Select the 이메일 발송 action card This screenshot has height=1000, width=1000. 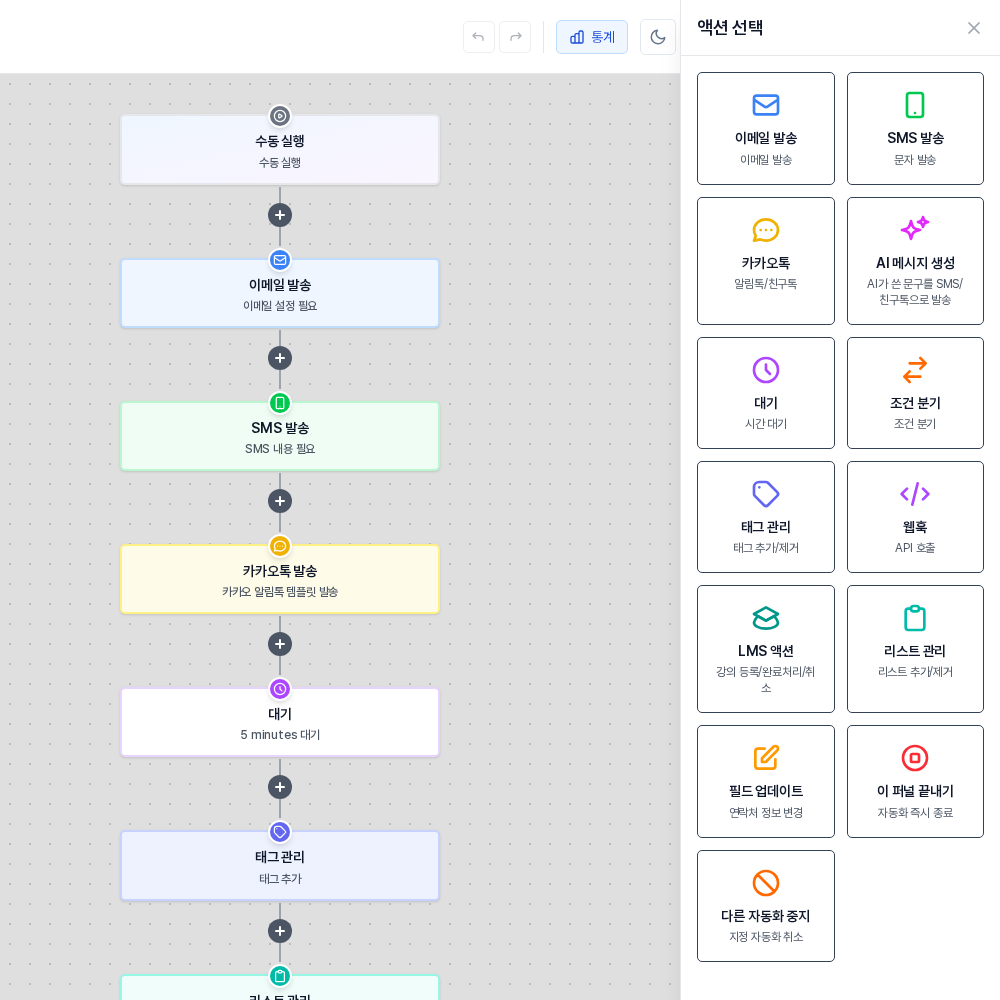coord(765,129)
